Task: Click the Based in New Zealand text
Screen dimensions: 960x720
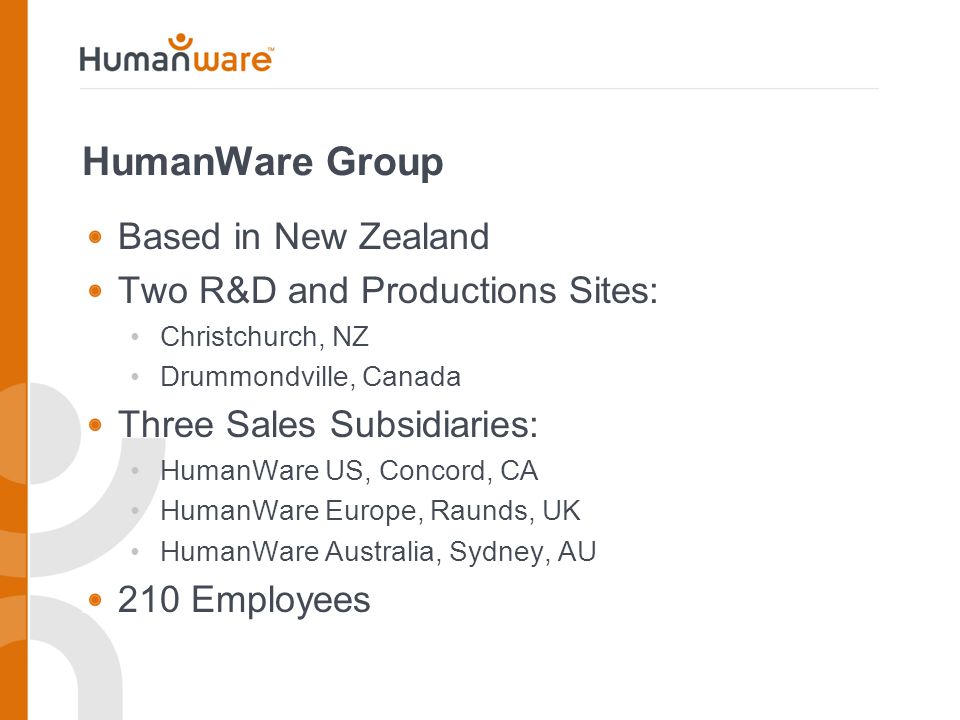Action: tap(304, 236)
